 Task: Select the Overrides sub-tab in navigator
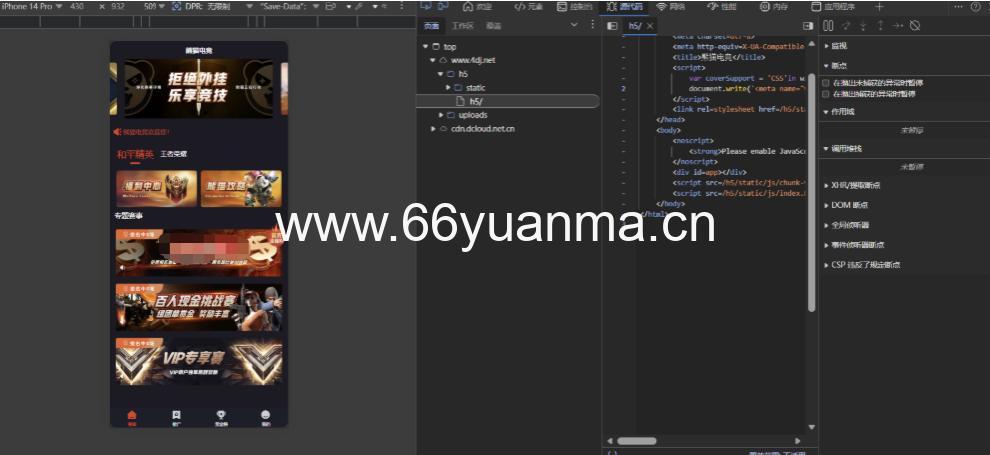click(x=494, y=26)
